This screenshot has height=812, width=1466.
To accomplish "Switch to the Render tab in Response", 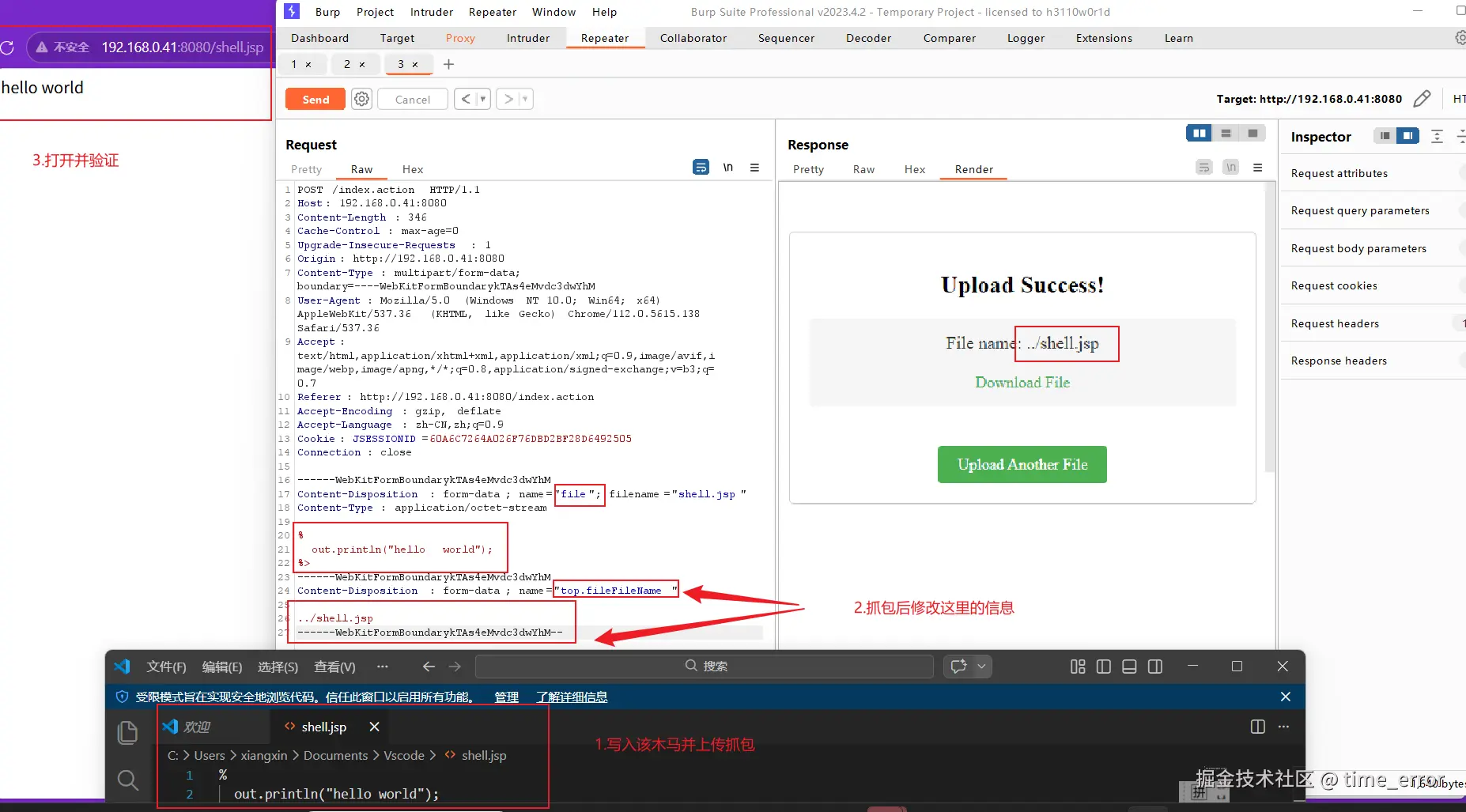I will (973, 168).
